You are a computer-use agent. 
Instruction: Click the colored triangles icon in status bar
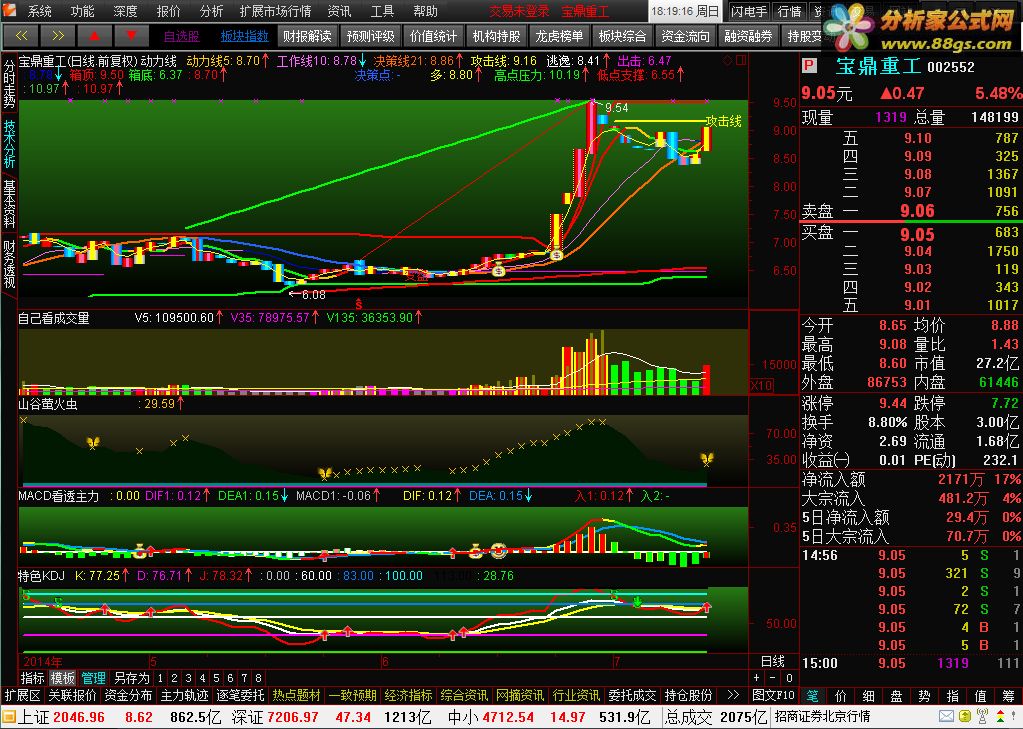coord(1001,717)
